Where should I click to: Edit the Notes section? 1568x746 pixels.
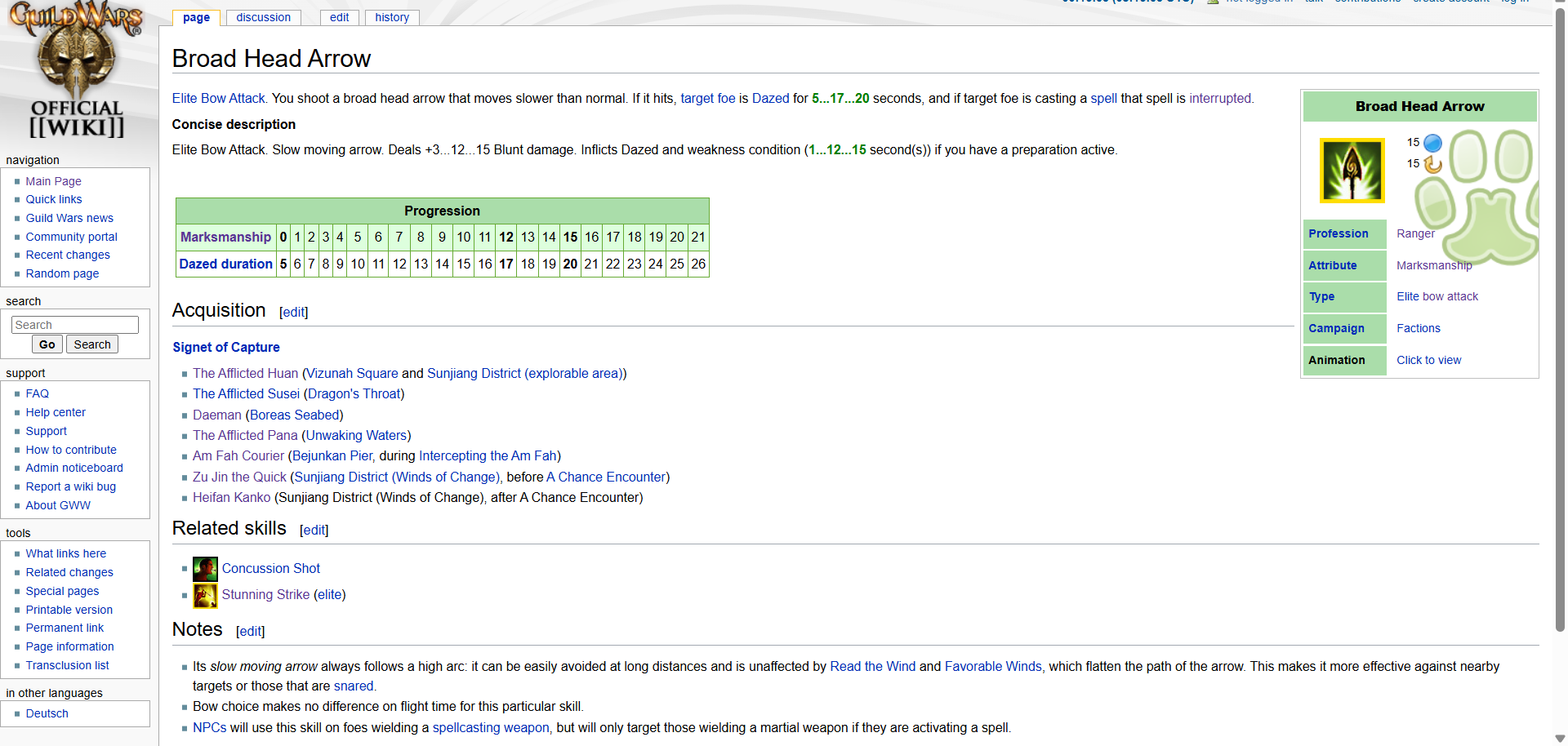(x=251, y=631)
